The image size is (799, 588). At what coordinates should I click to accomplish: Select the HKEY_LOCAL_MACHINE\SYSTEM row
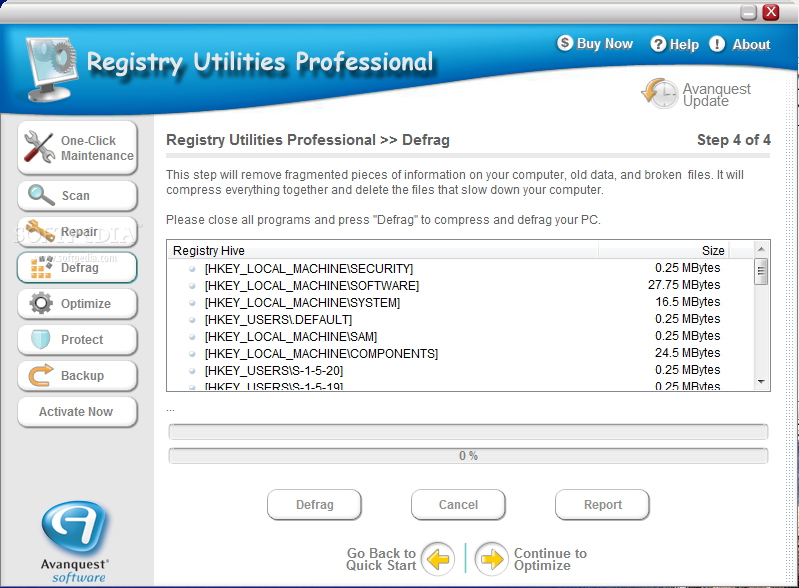[x=460, y=302]
